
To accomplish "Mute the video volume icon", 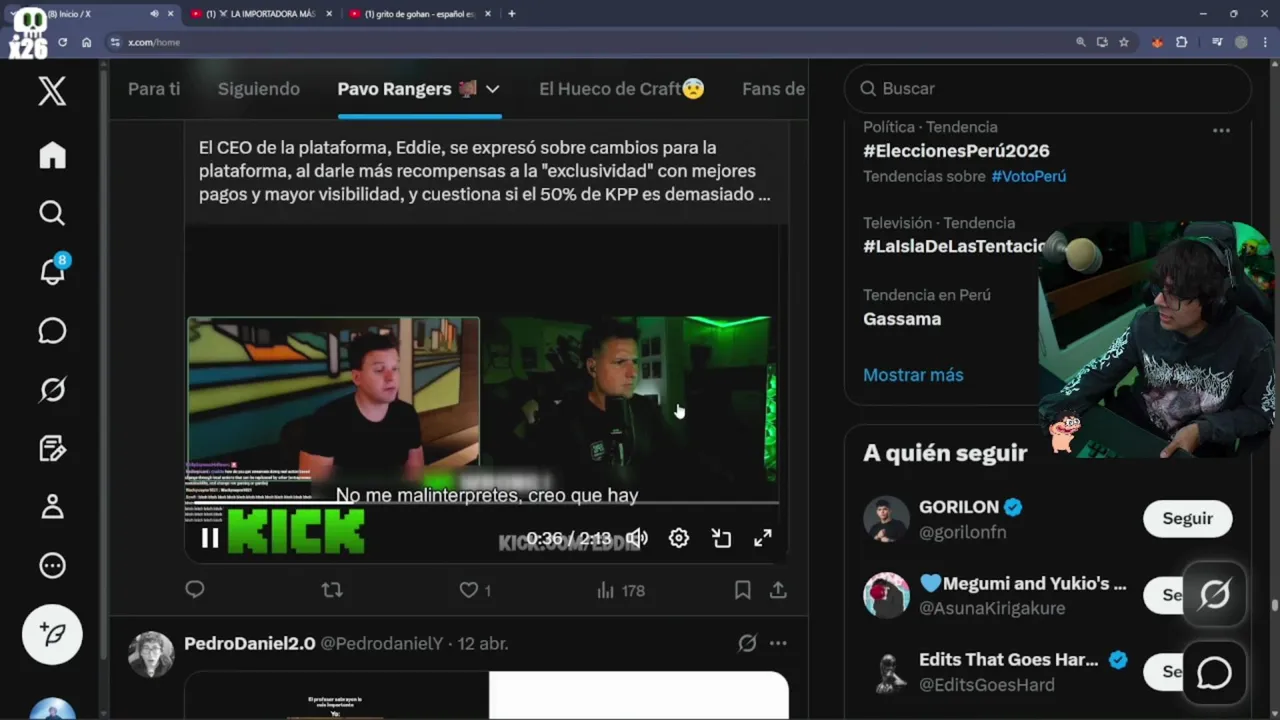I will pyautogui.click(x=637, y=538).
